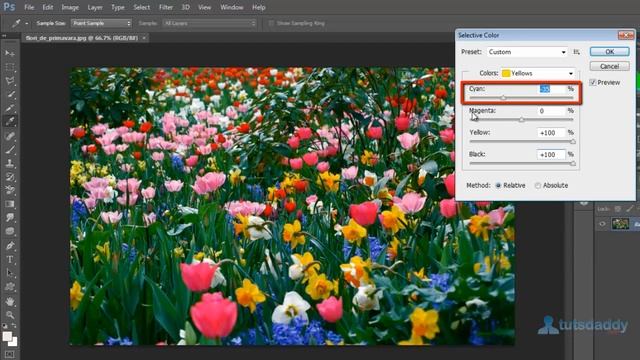Open the Window menu
Screen dimensions: 640x360
click(231, 7)
